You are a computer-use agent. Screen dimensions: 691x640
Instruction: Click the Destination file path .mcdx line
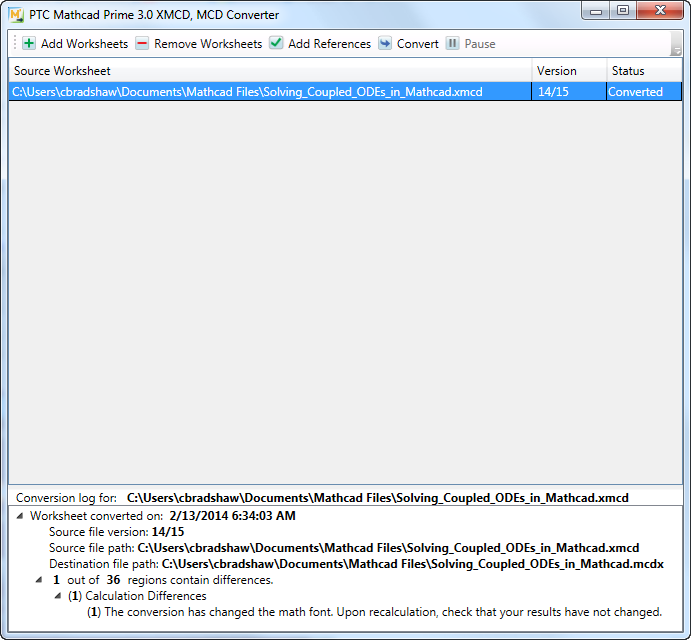[x=357, y=564]
